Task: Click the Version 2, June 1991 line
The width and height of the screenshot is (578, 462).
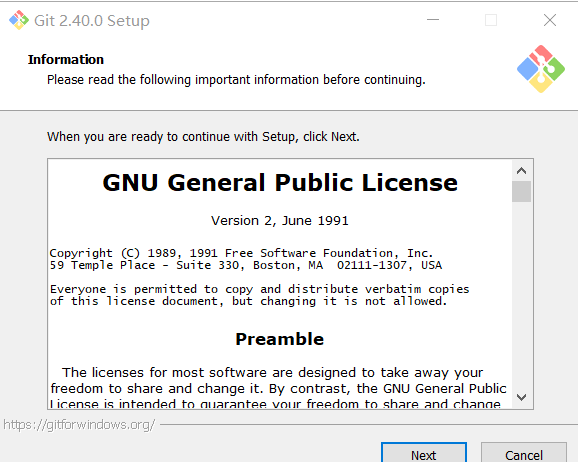Action: pyautogui.click(x=280, y=220)
